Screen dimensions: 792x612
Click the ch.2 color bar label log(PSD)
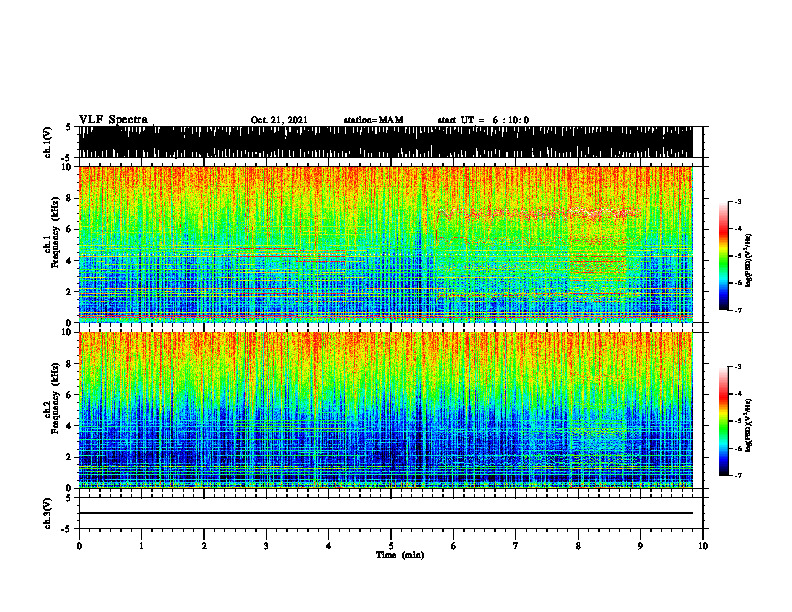coord(748,426)
